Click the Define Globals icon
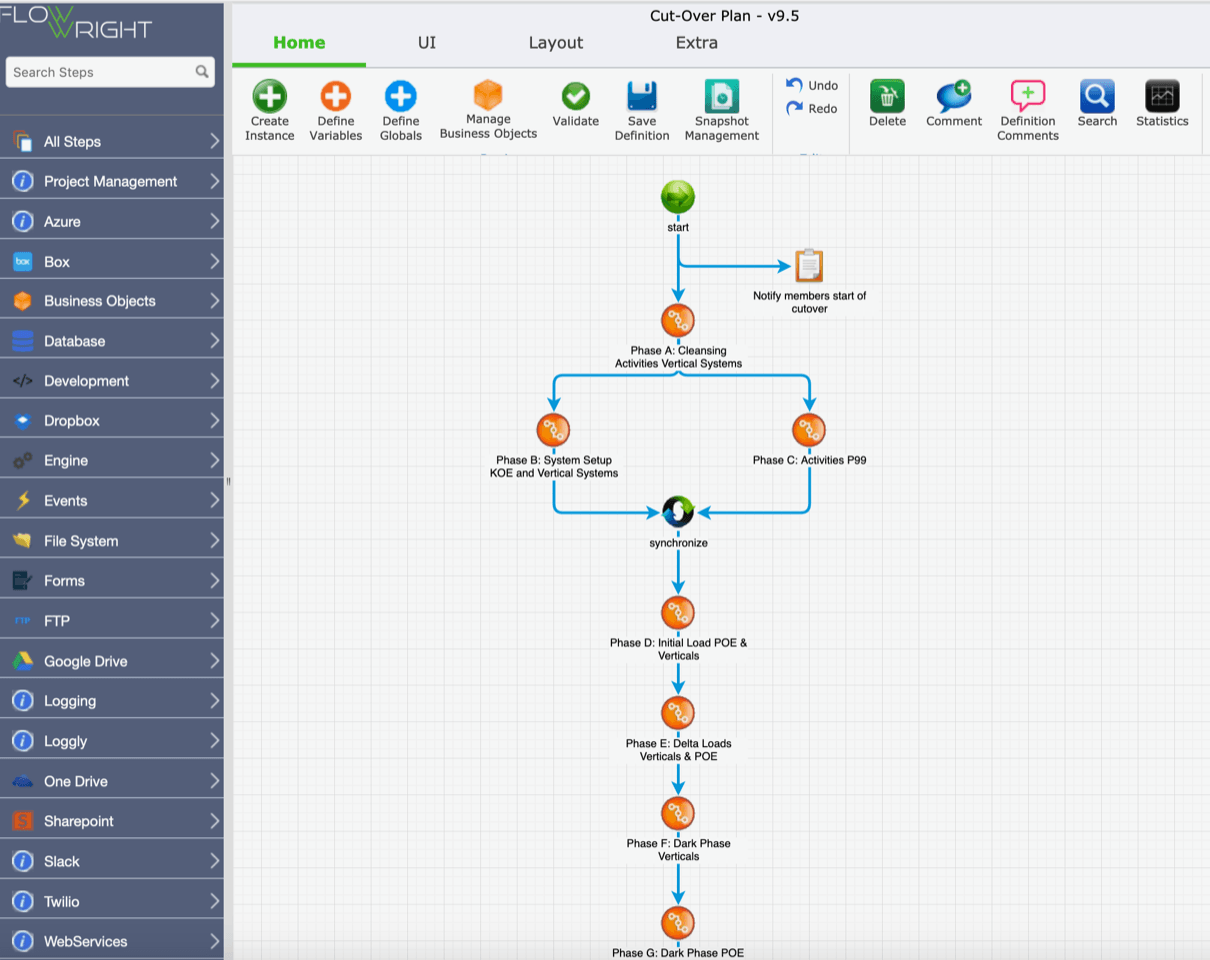 click(x=400, y=97)
